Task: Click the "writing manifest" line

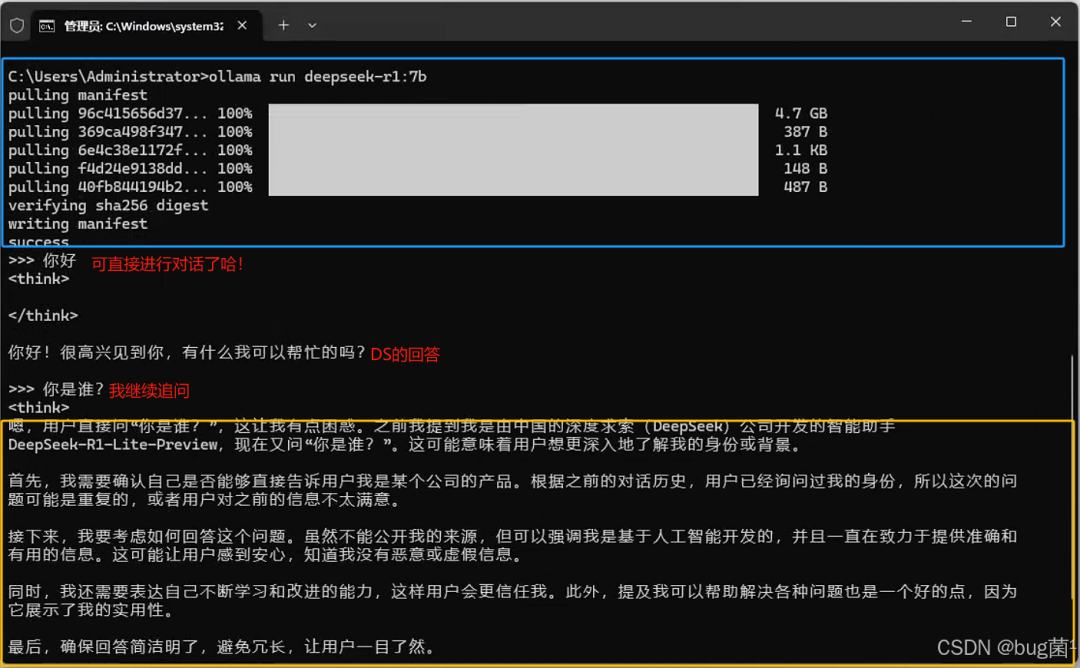Action: [x=78, y=225]
